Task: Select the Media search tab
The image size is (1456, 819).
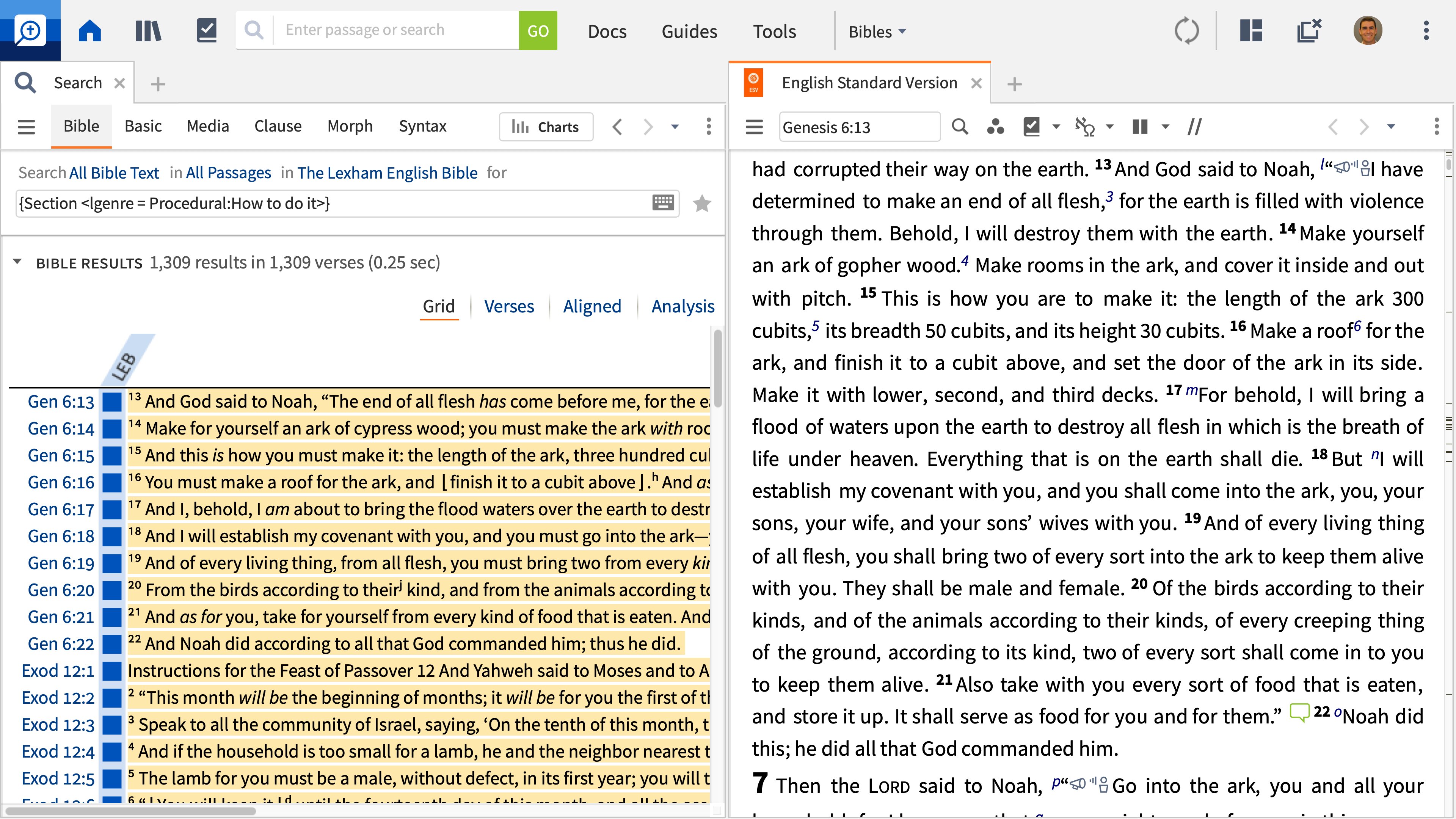Action: tap(208, 126)
